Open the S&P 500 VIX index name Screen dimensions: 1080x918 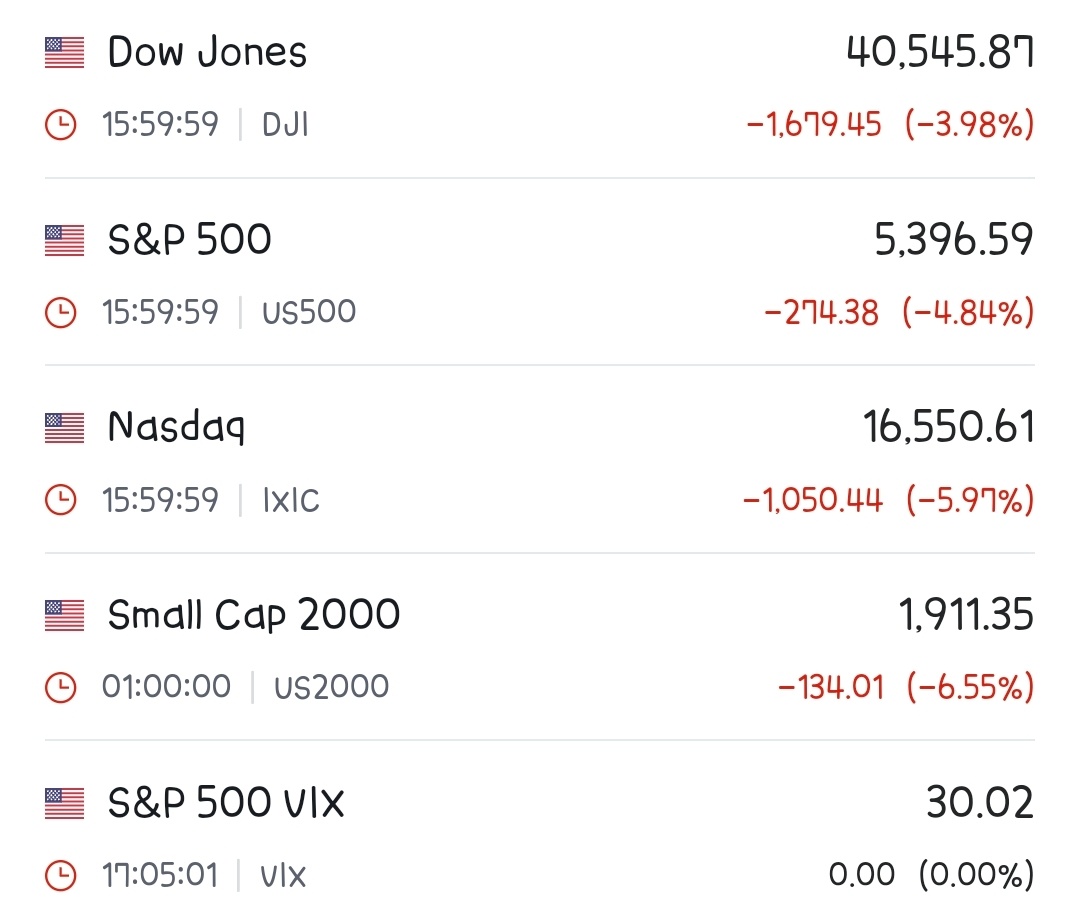click(226, 802)
